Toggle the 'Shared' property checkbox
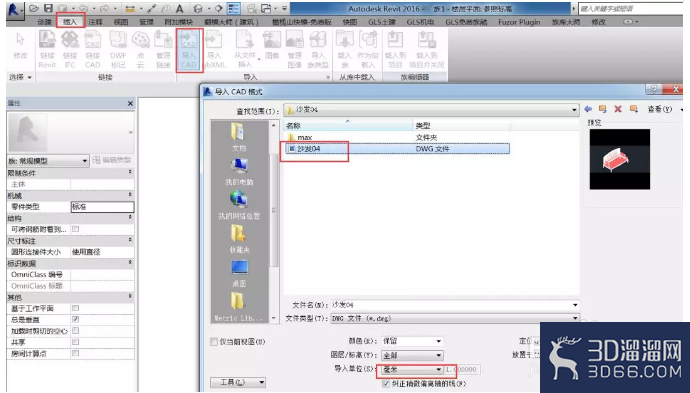Image resolution: width=690 pixels, height=393 pixels. pyautogui.click(x=76, y=342)
